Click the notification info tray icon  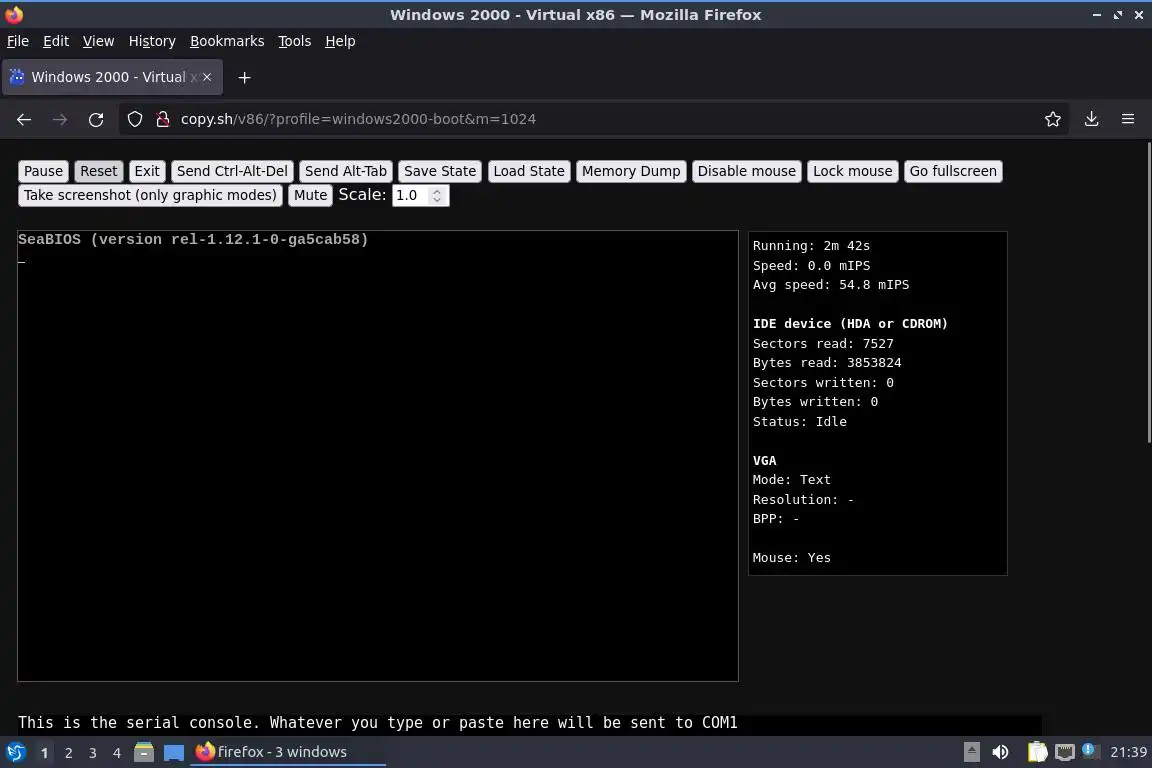(x=1090, y=750)
